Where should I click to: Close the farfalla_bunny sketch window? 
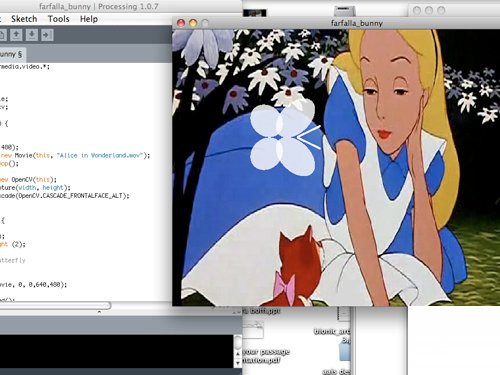[x=181, y=23]
